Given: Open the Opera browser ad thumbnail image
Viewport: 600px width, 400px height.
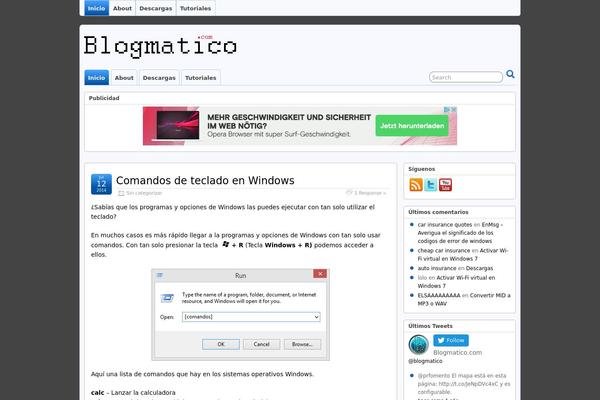Looking at the screenshot, I should click(x=178, y=125).
